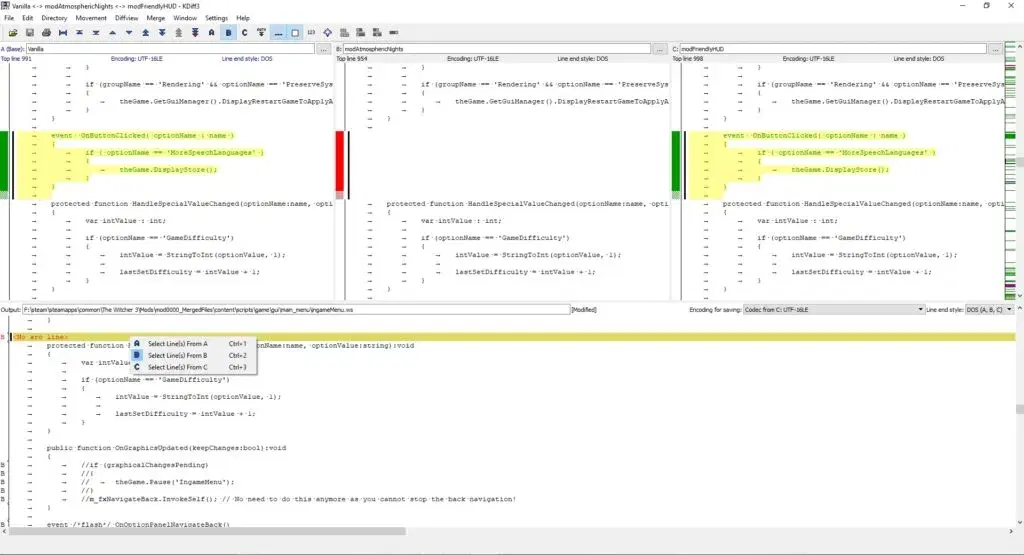Open the Merge menu

(x=155, y=18)
